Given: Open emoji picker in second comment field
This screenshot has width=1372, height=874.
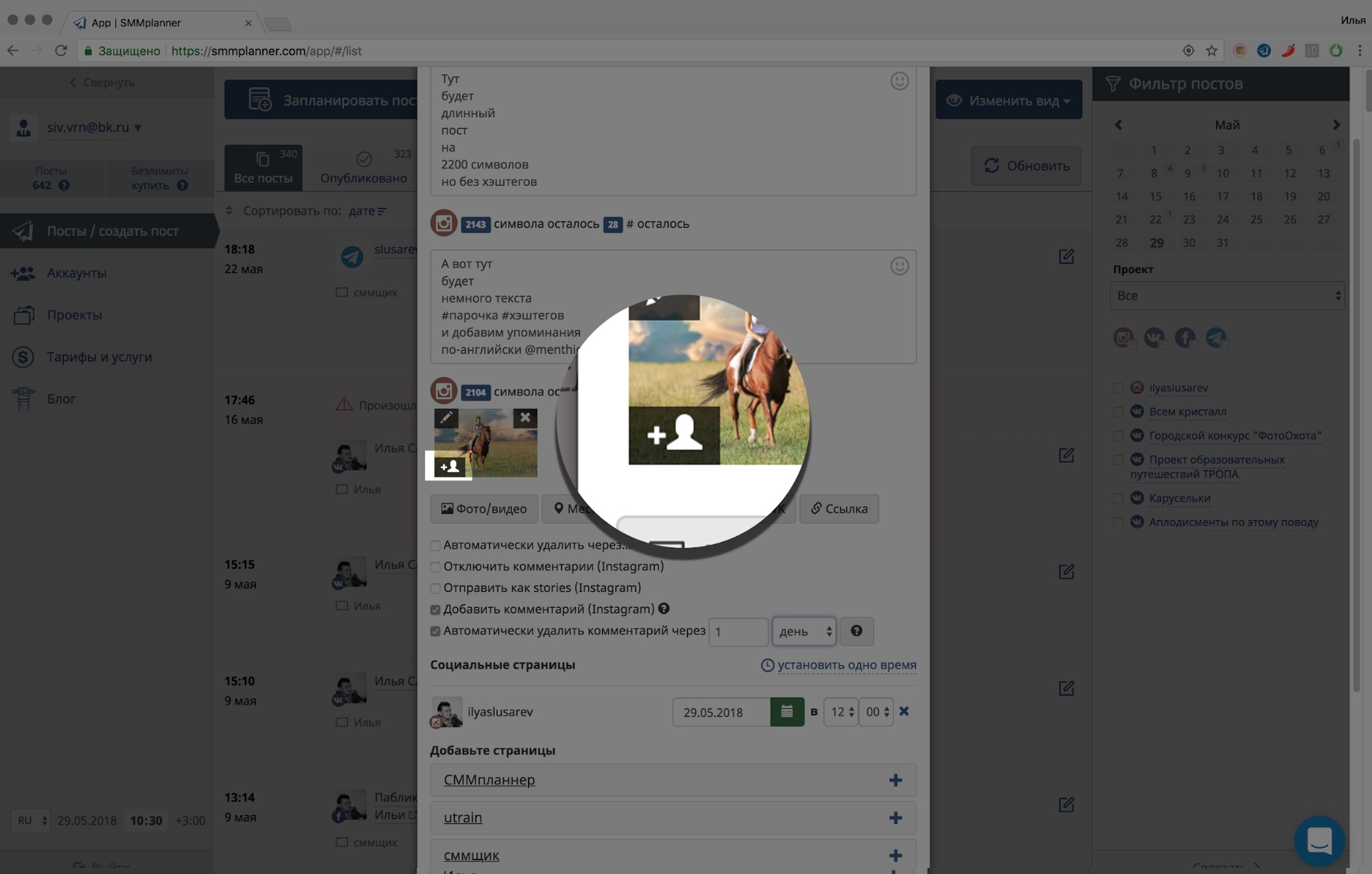Looking at the screenshot, I should click(899, 265).
